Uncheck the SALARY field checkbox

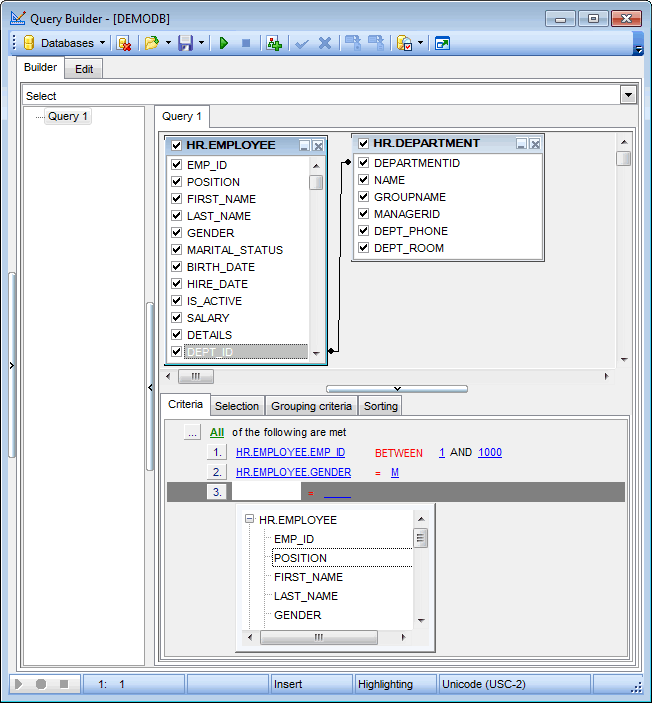click(x=176, y=318)
